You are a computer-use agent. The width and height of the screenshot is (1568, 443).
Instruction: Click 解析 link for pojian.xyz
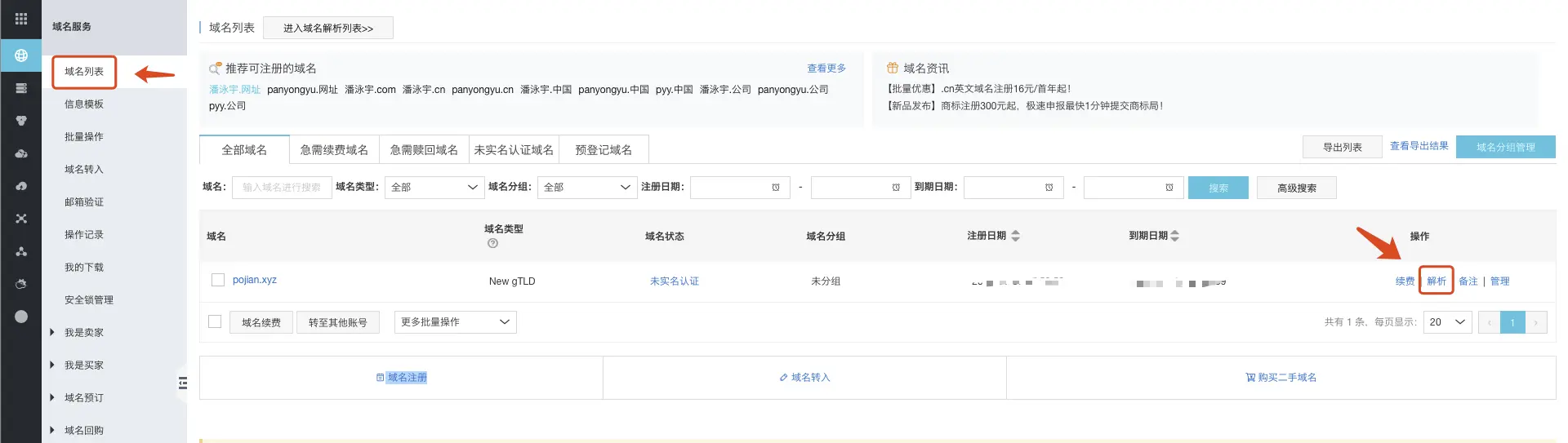tap(1437, 281)
